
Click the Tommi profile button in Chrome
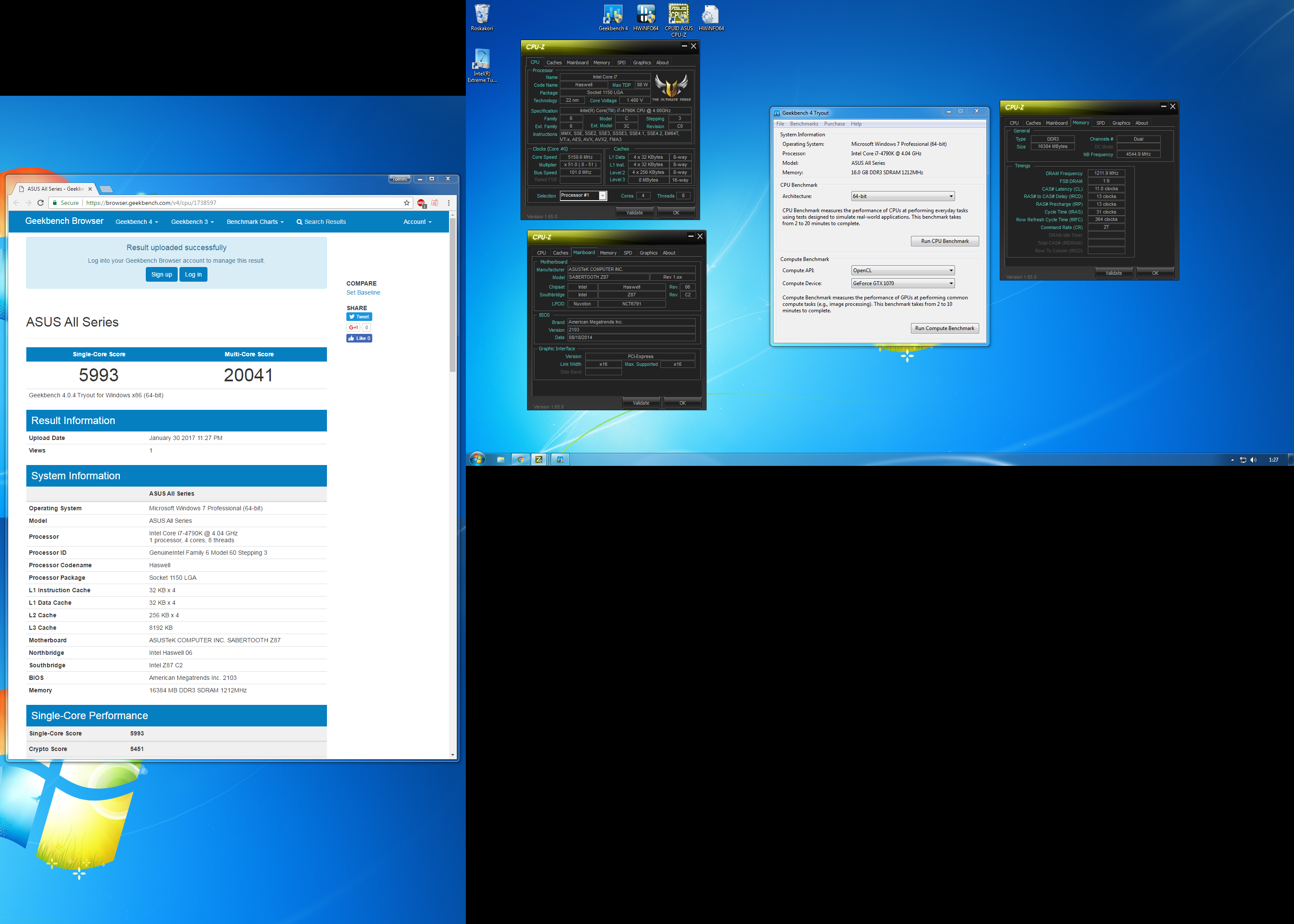pos(399,179)
